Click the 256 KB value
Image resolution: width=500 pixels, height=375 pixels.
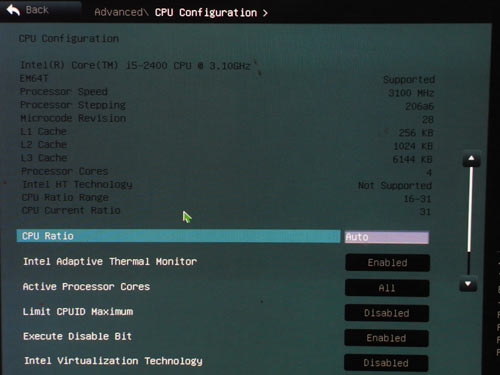416,133
